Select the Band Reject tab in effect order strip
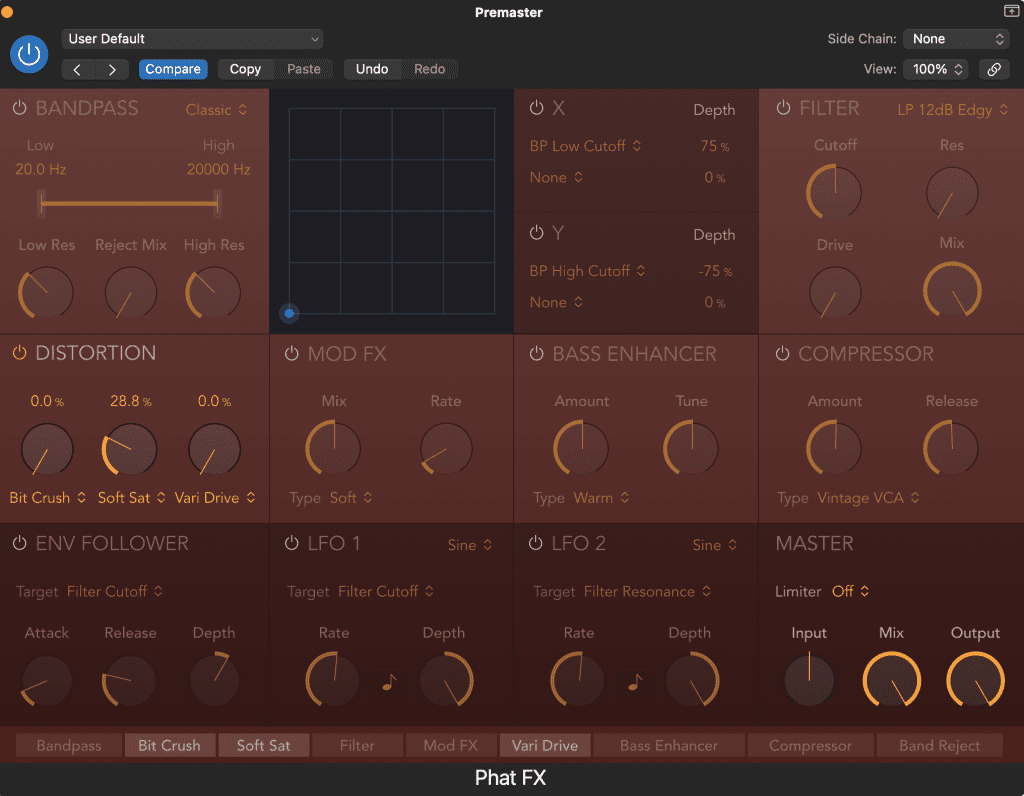The height and width of the screenshot is (796, 1024). 939,745
